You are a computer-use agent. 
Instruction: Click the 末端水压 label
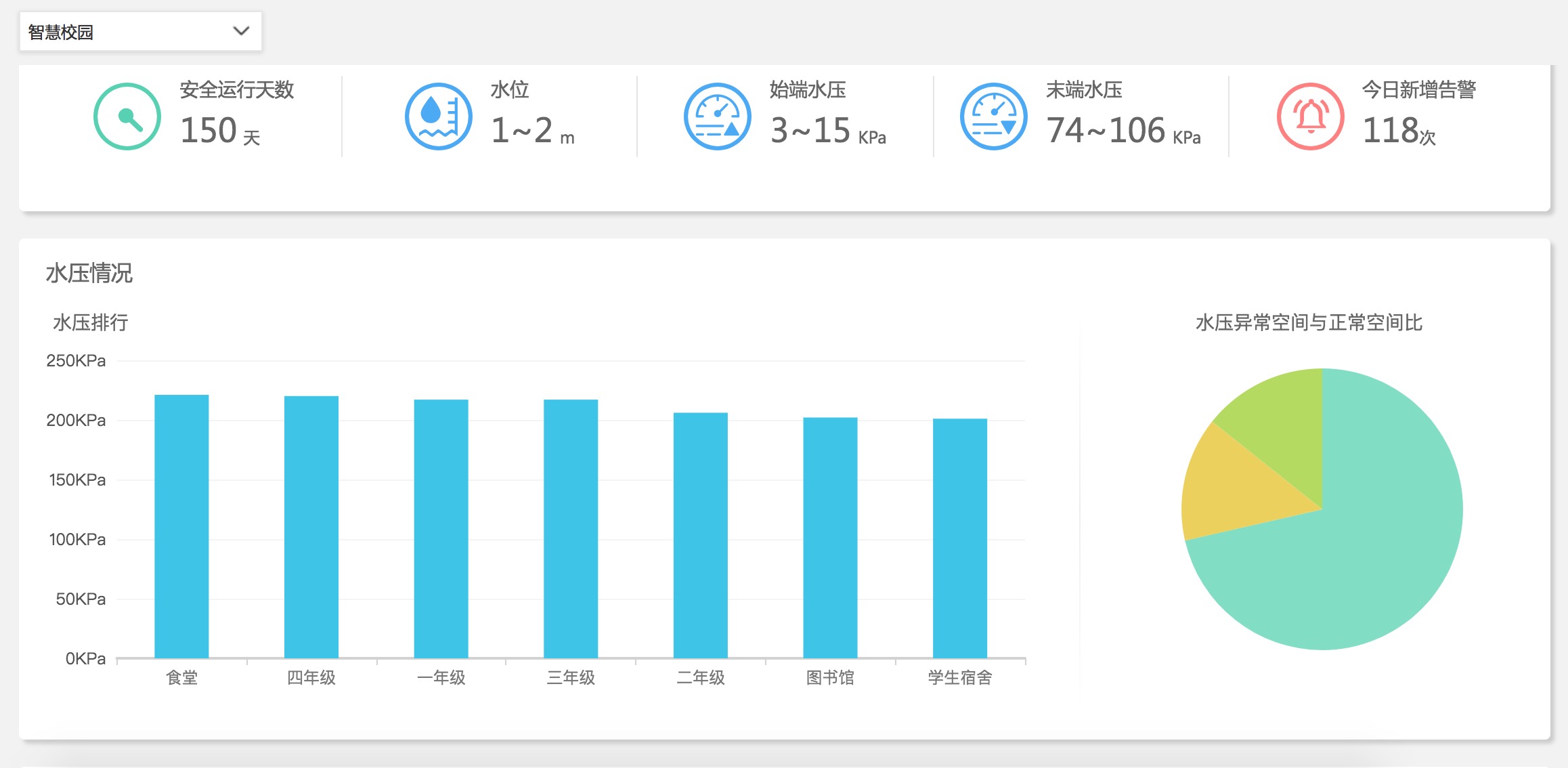[x=1085, y=89]
